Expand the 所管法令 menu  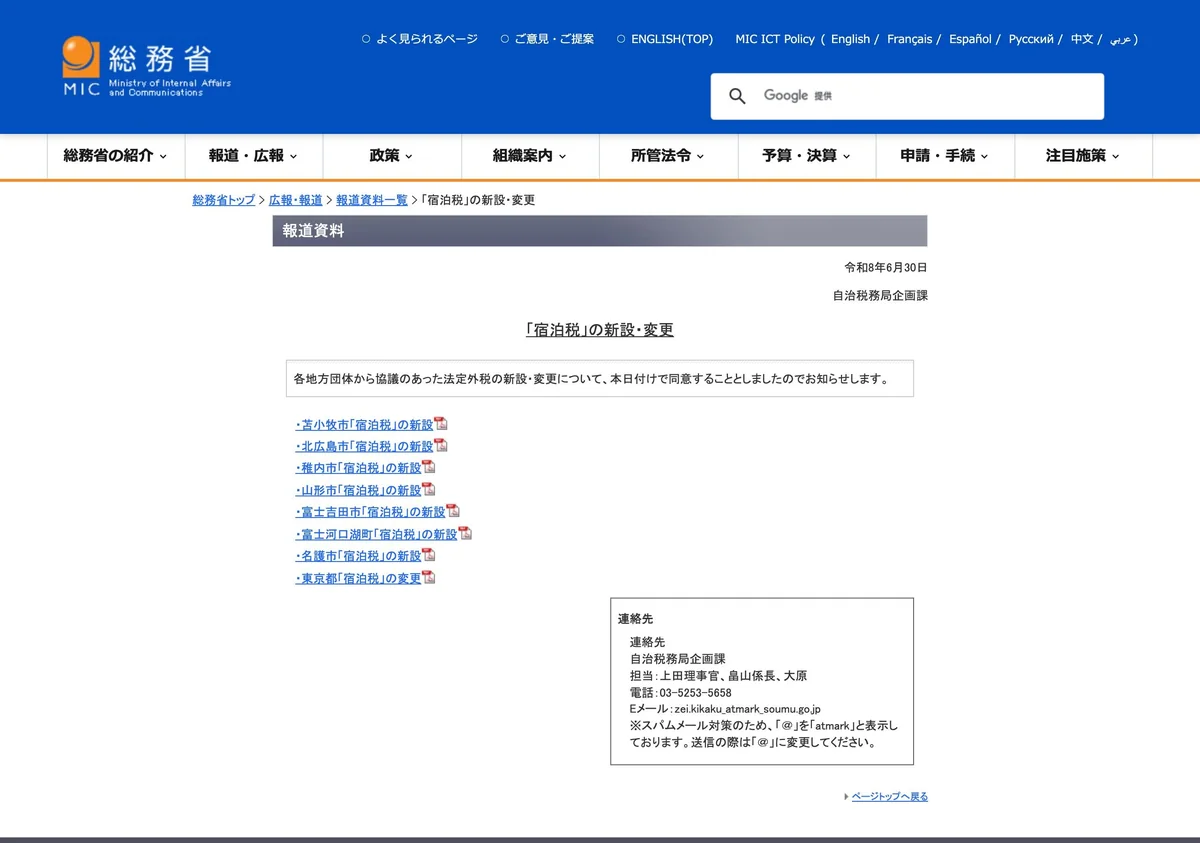coord(668,156)
